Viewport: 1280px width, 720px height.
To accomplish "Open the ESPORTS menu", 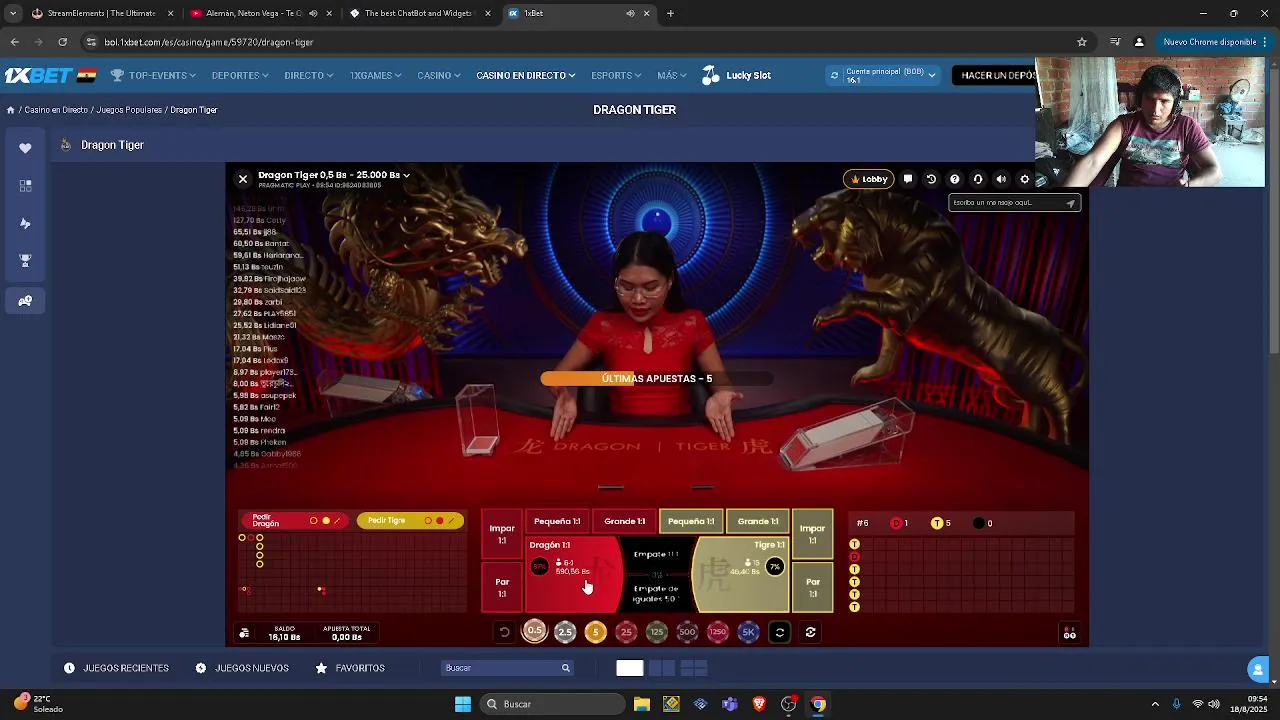I will pos(616,75).
